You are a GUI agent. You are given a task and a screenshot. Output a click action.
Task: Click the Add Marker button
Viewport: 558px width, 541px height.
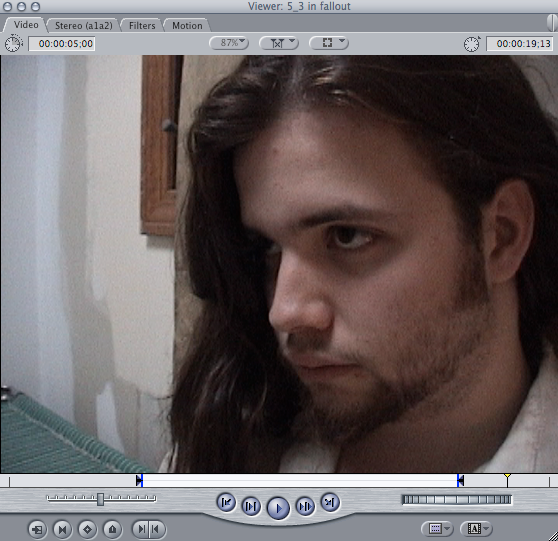(112, 530)
